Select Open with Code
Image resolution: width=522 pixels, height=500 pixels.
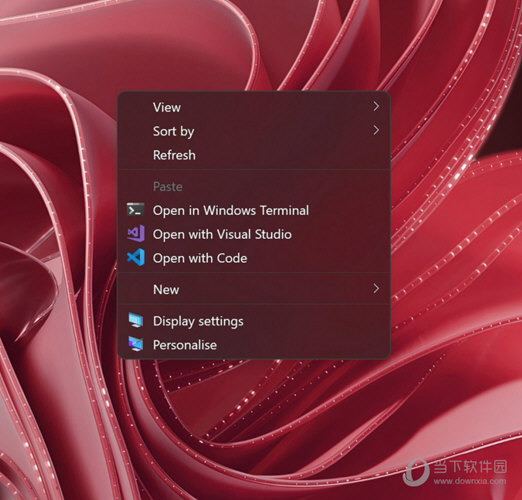[254, 258]
